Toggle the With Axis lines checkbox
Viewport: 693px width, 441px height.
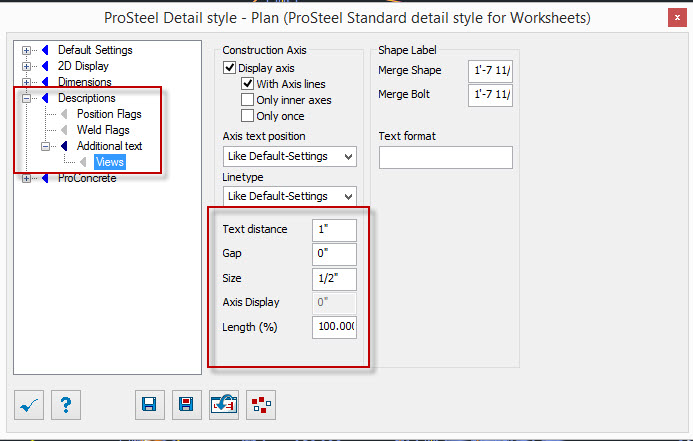pyautogui.click(x=248, y=84)
